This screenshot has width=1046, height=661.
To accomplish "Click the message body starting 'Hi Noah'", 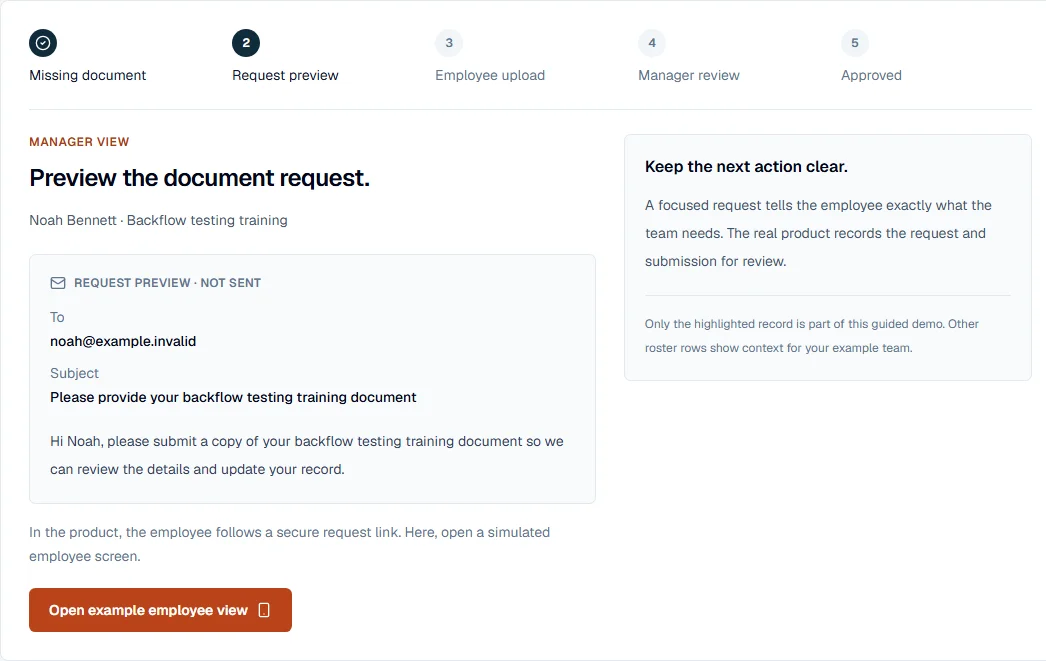I will click(307, 455).
